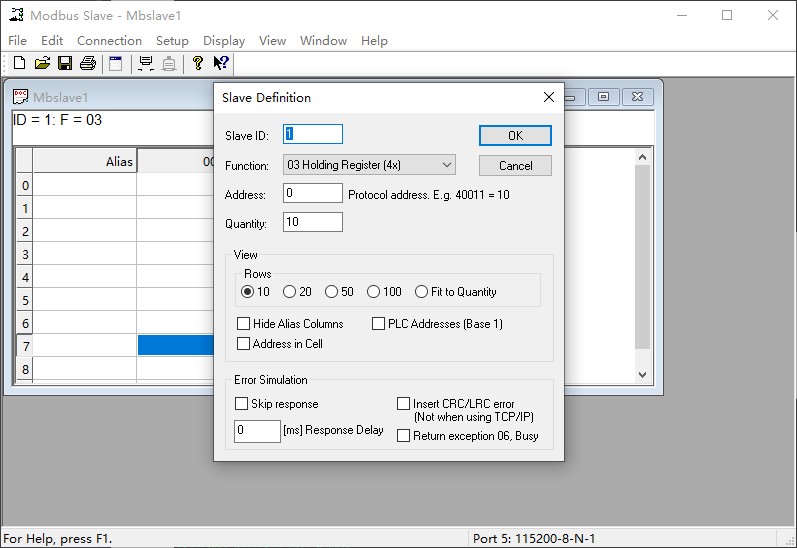
Task: Select row header 5 in Mbslave1 table
Action: pos(25,300)
